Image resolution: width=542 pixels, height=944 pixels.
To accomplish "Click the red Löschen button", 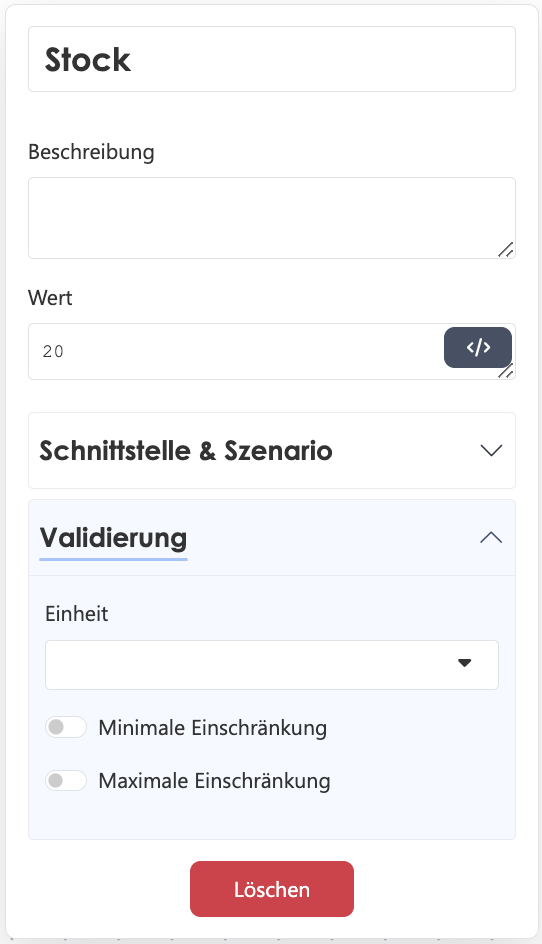I will point(272,889).
